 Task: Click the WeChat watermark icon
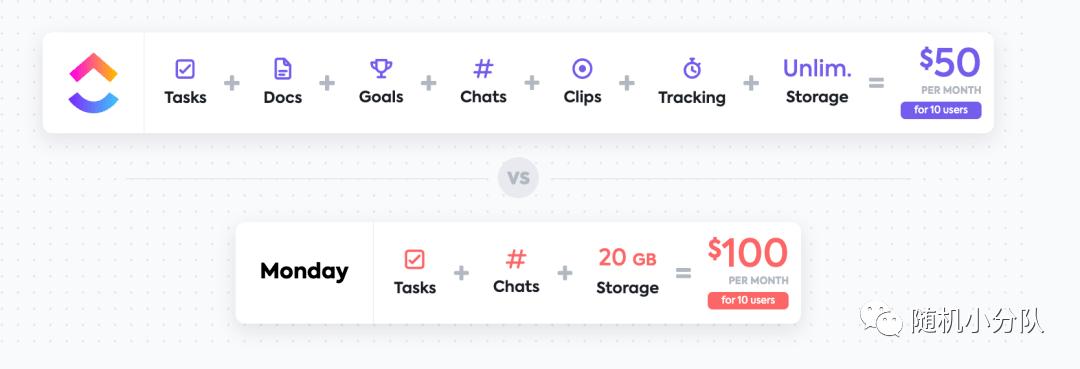click(881, 320)
